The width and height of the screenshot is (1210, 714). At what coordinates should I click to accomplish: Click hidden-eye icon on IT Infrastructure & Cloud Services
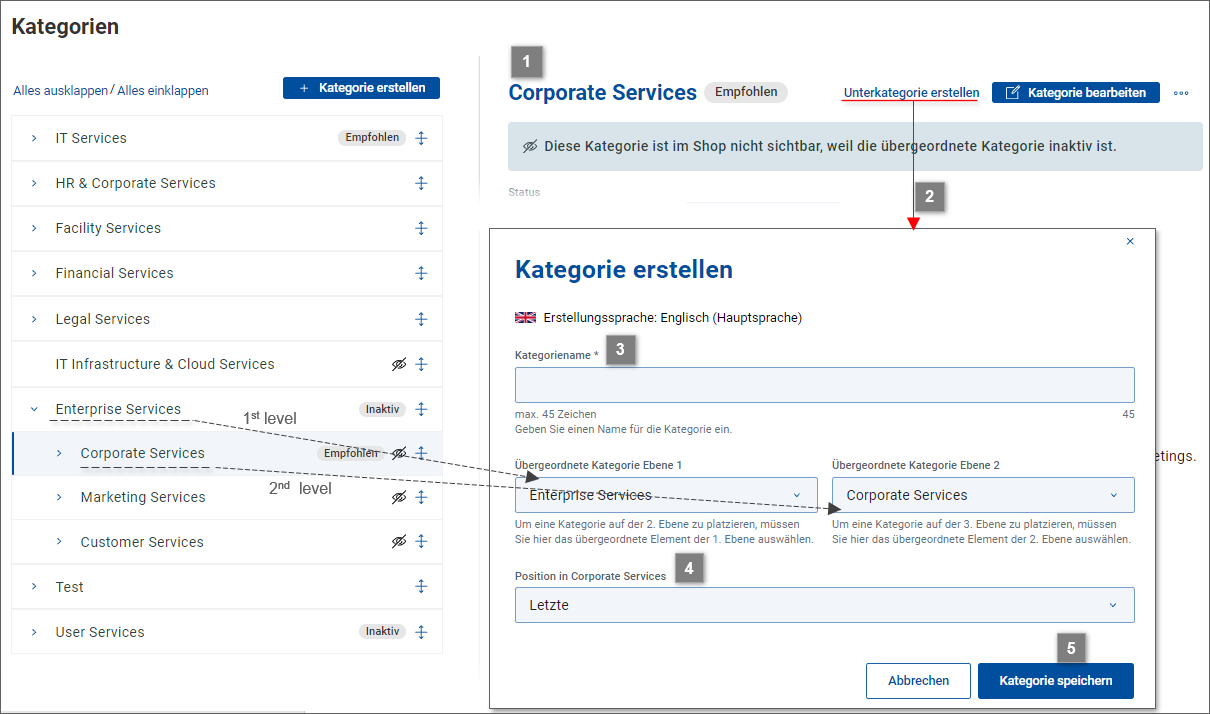(x=399, y=365)
